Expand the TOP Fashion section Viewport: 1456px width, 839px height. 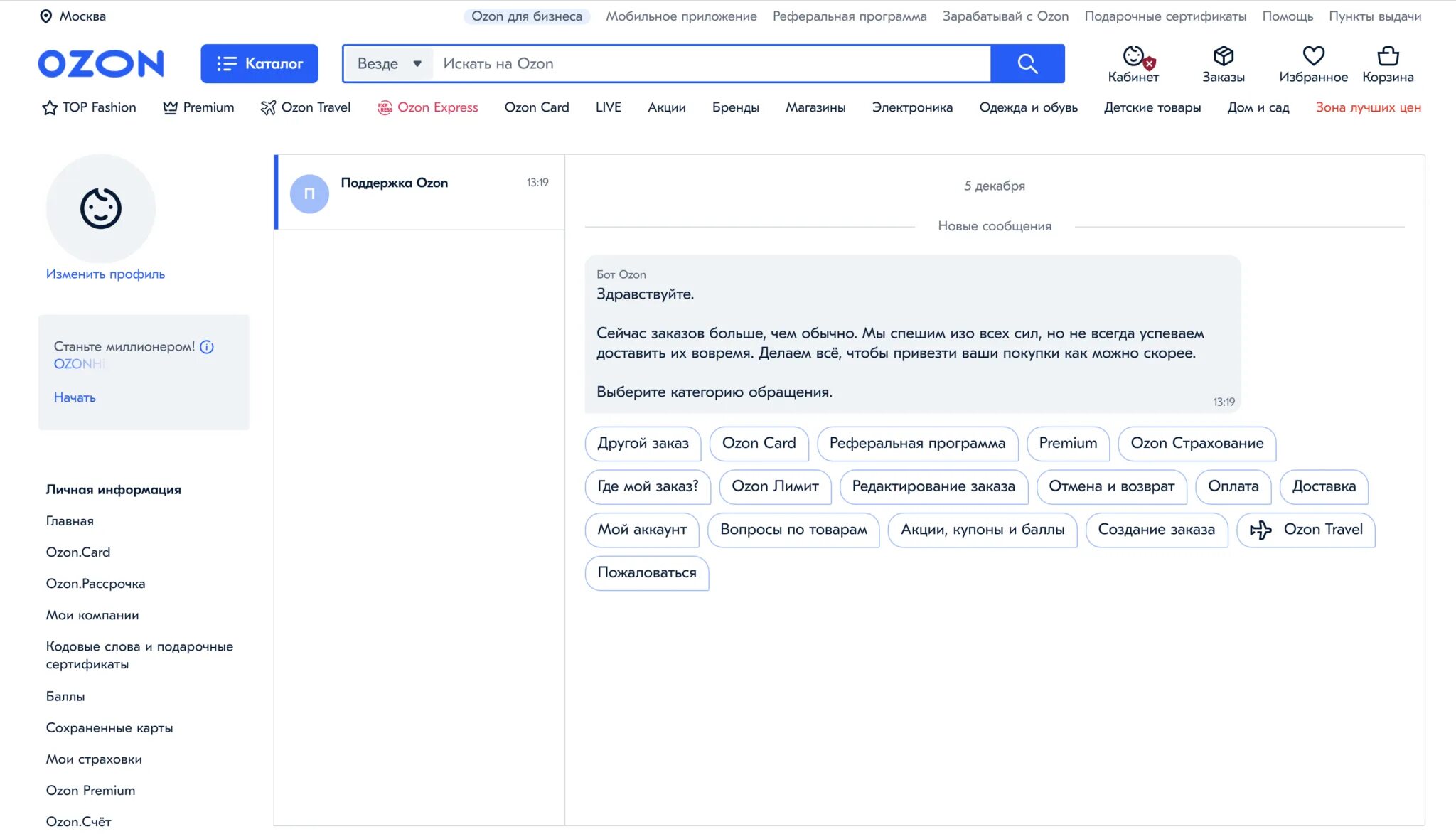point(88,108)
